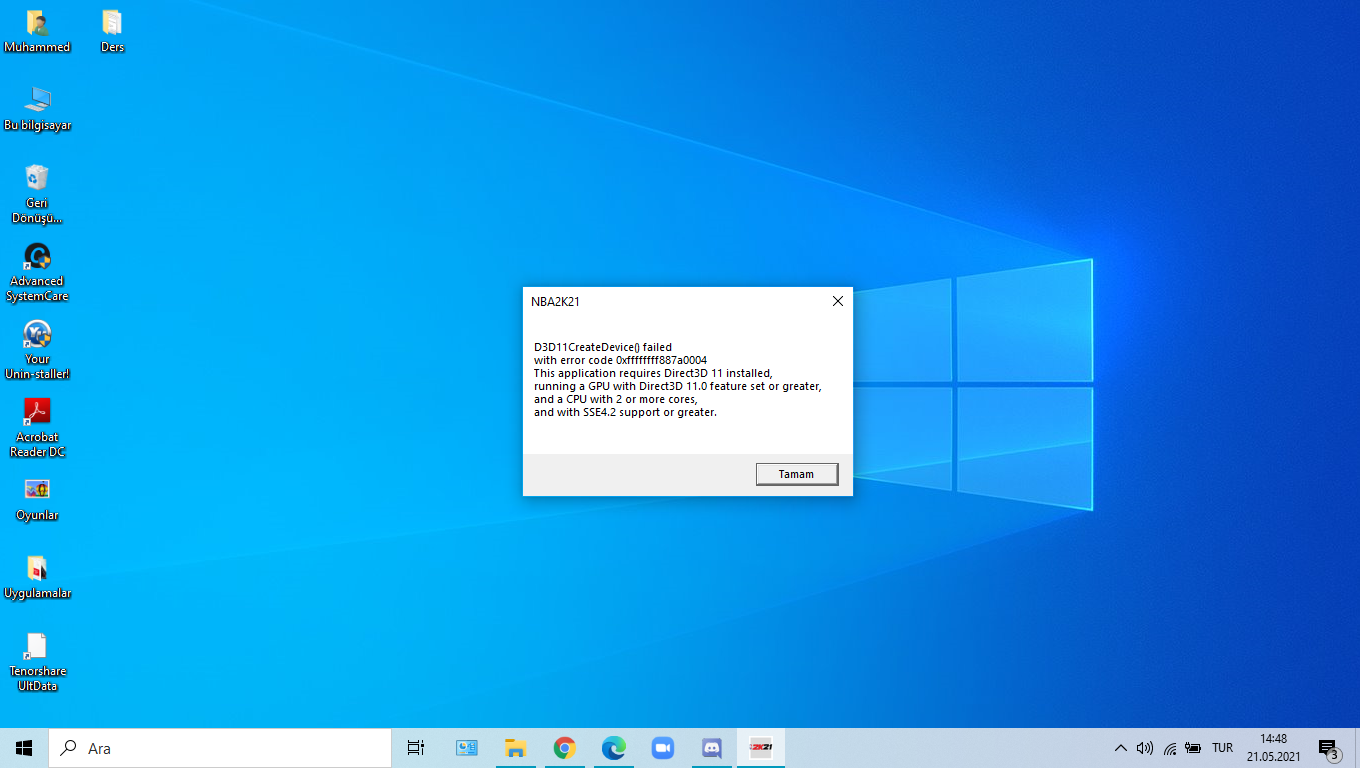Select the Bu bilgisayar desktop icon
1360x768 pixels.
pyautogui.click(x=37, y=109)
